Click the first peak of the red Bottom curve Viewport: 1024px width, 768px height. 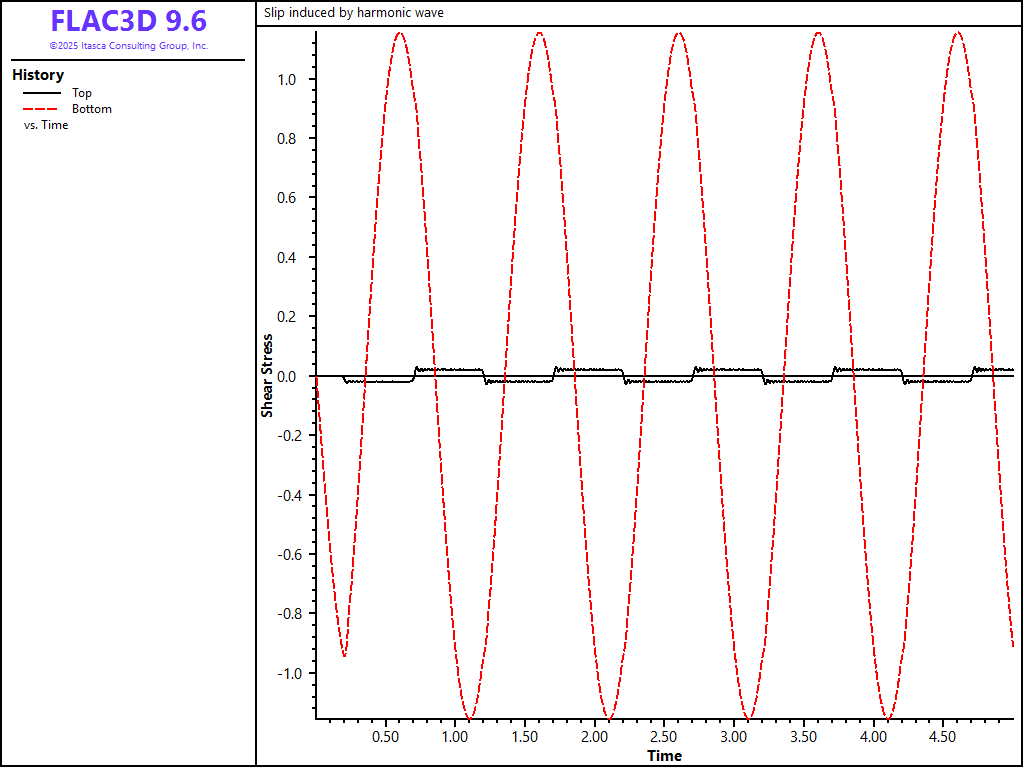[400, 33]
